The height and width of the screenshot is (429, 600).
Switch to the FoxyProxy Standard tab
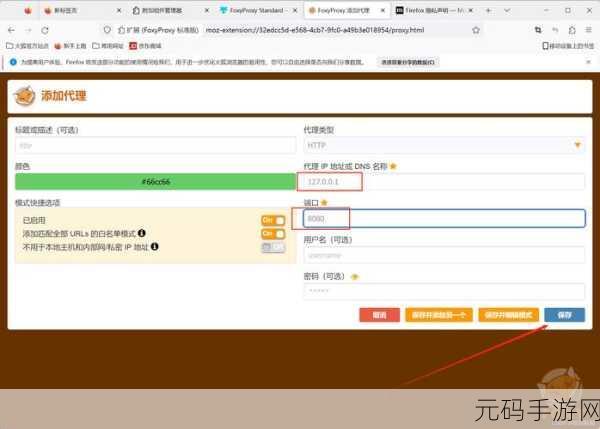coord(259,11)
